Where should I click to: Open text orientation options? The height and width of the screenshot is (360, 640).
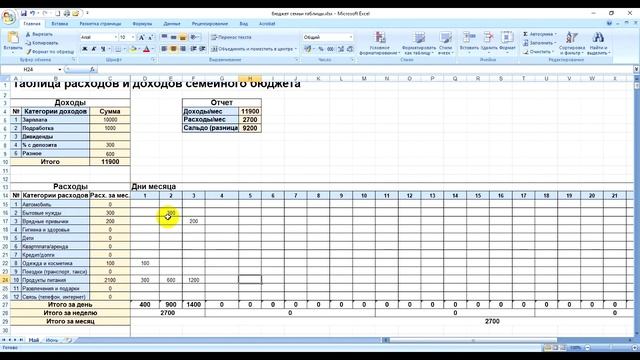tap(195, 37)
